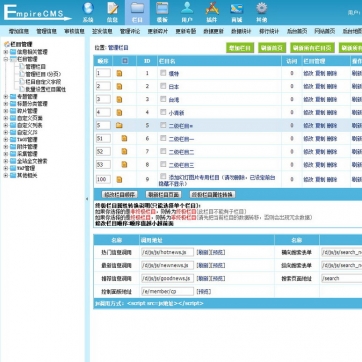Image resolution: width=362 pixels, height=362 pixels.
Task: Tick the checkbox for column ID 9
Action: [163, 176]
